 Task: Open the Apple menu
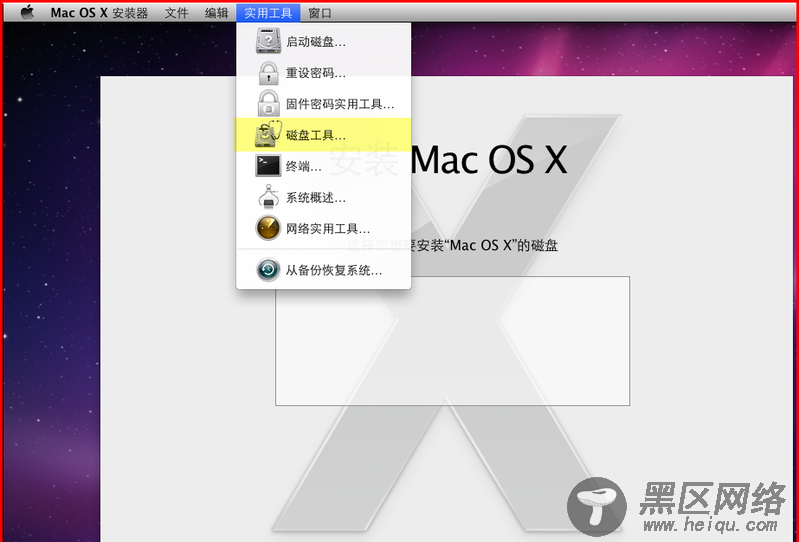[x=27, y=12]
